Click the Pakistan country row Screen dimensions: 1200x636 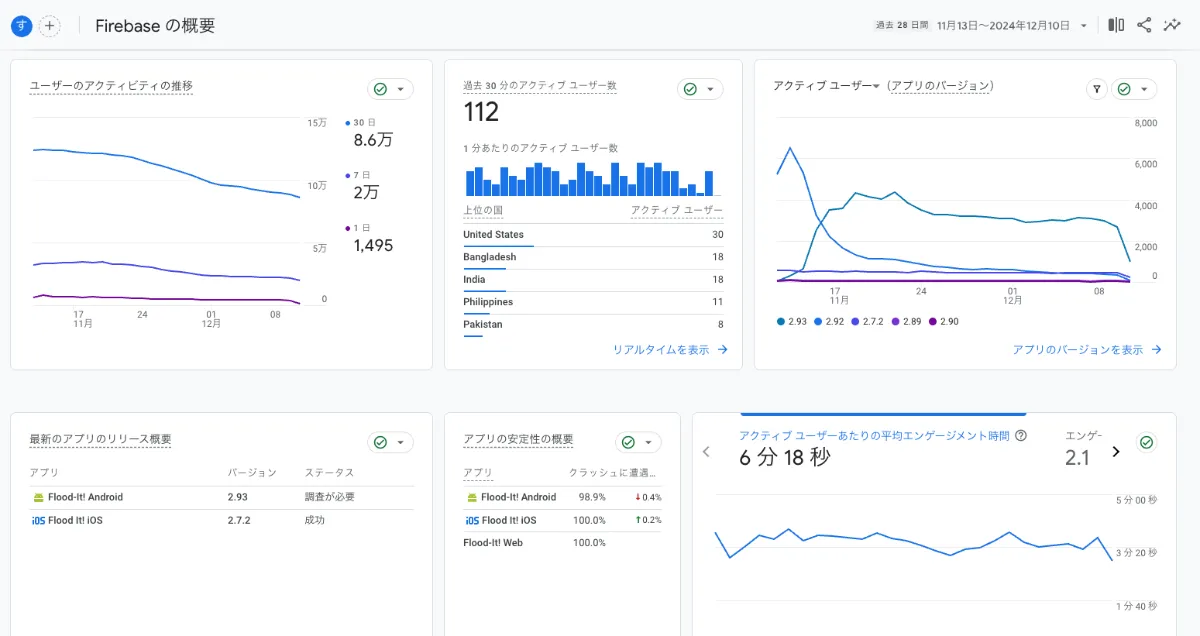593,325
